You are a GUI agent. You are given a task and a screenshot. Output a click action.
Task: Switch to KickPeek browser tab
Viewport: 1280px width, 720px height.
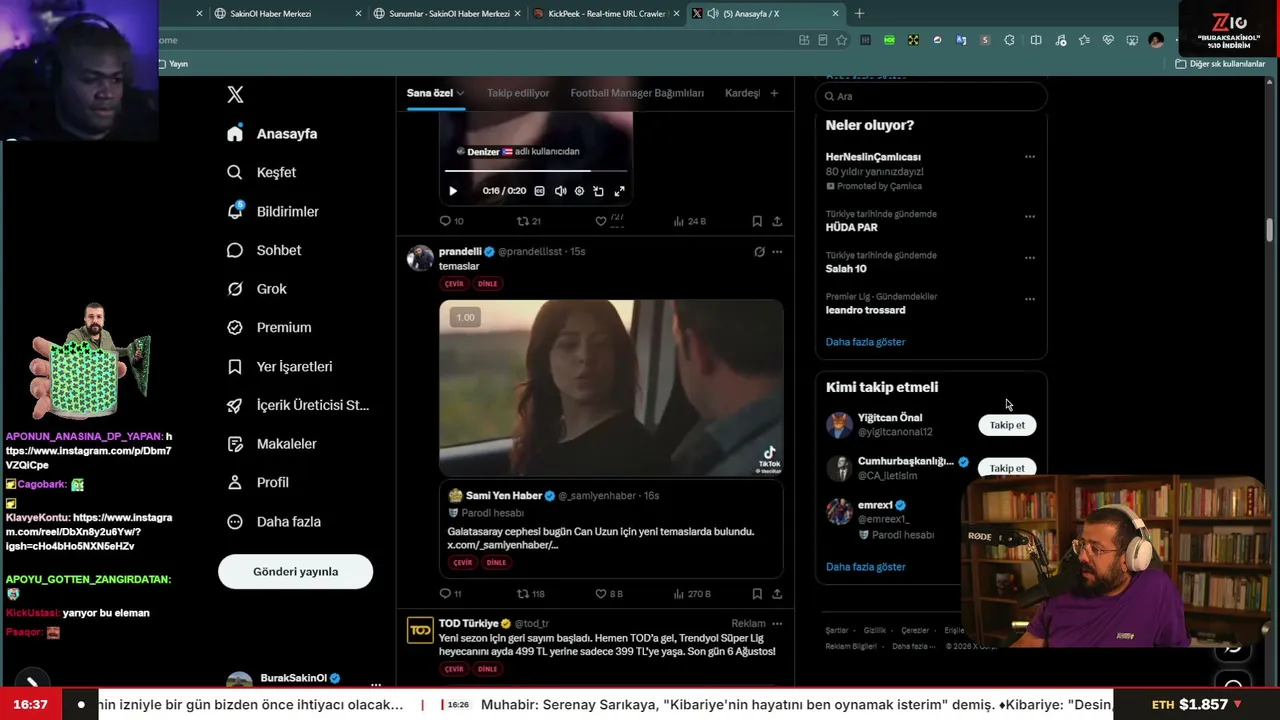607,14
